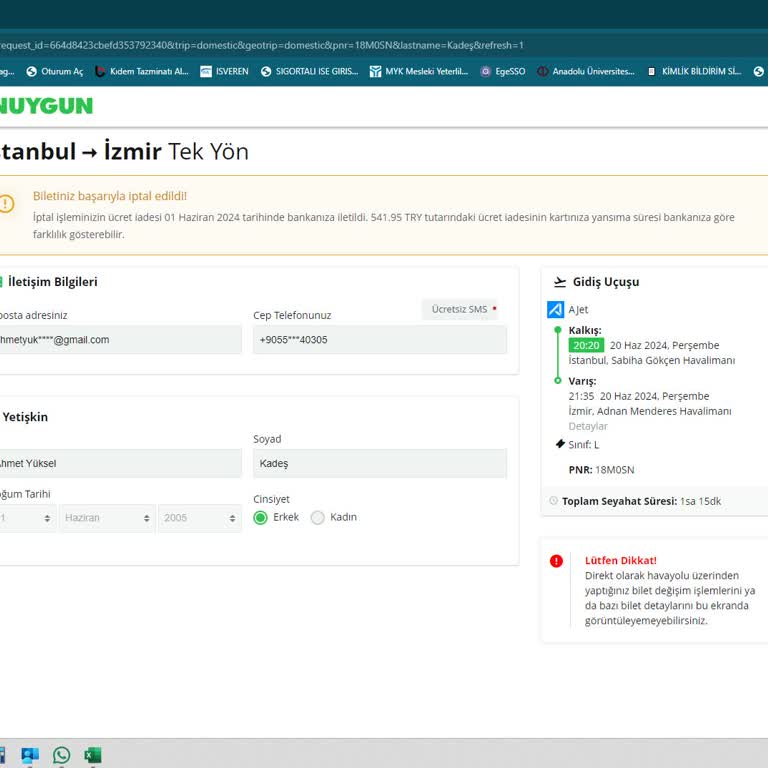Click the orange alert icon in cancellation notice

pyautogui.click(x=7, y=204)
